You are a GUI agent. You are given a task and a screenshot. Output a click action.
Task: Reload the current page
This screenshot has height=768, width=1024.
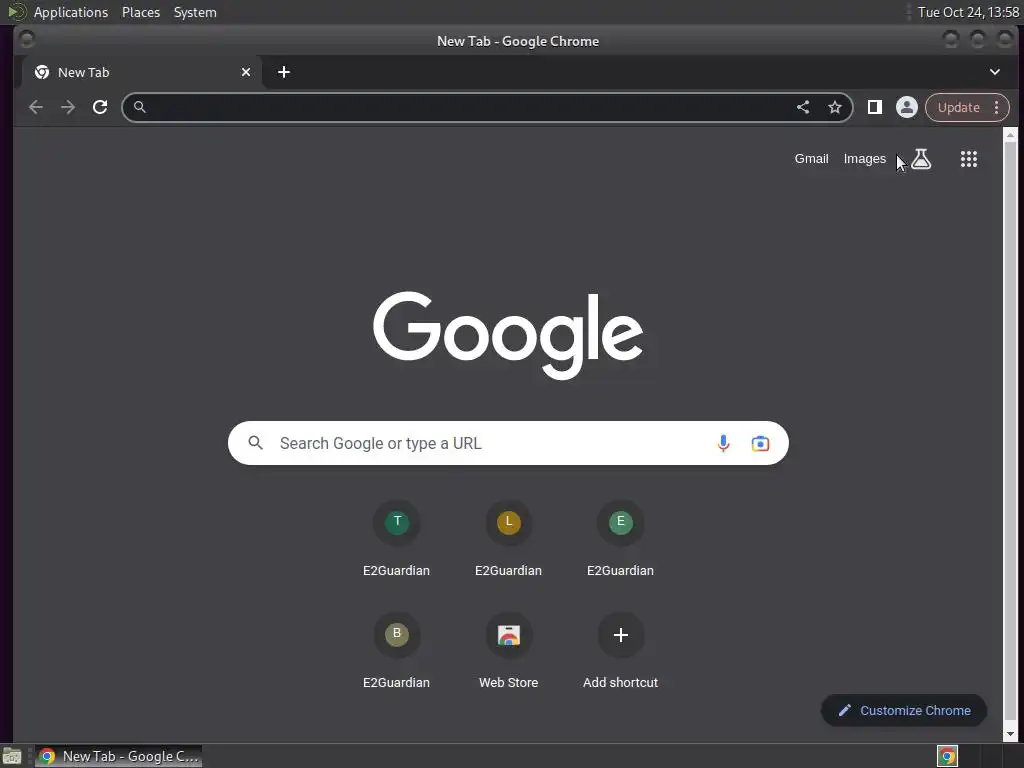coord(100,107)
